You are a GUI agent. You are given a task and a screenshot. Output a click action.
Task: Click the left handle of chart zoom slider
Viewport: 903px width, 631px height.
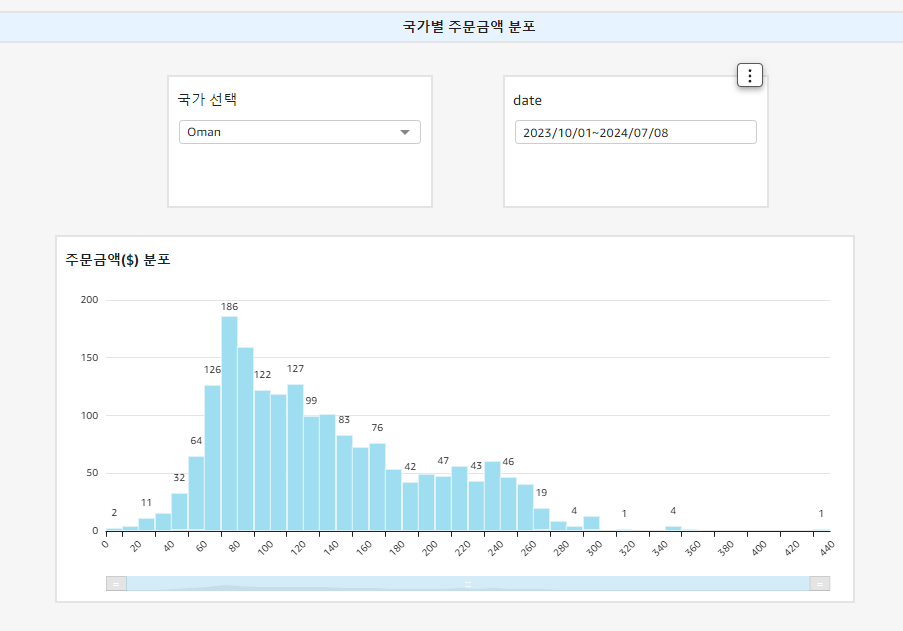click(116, 583)
